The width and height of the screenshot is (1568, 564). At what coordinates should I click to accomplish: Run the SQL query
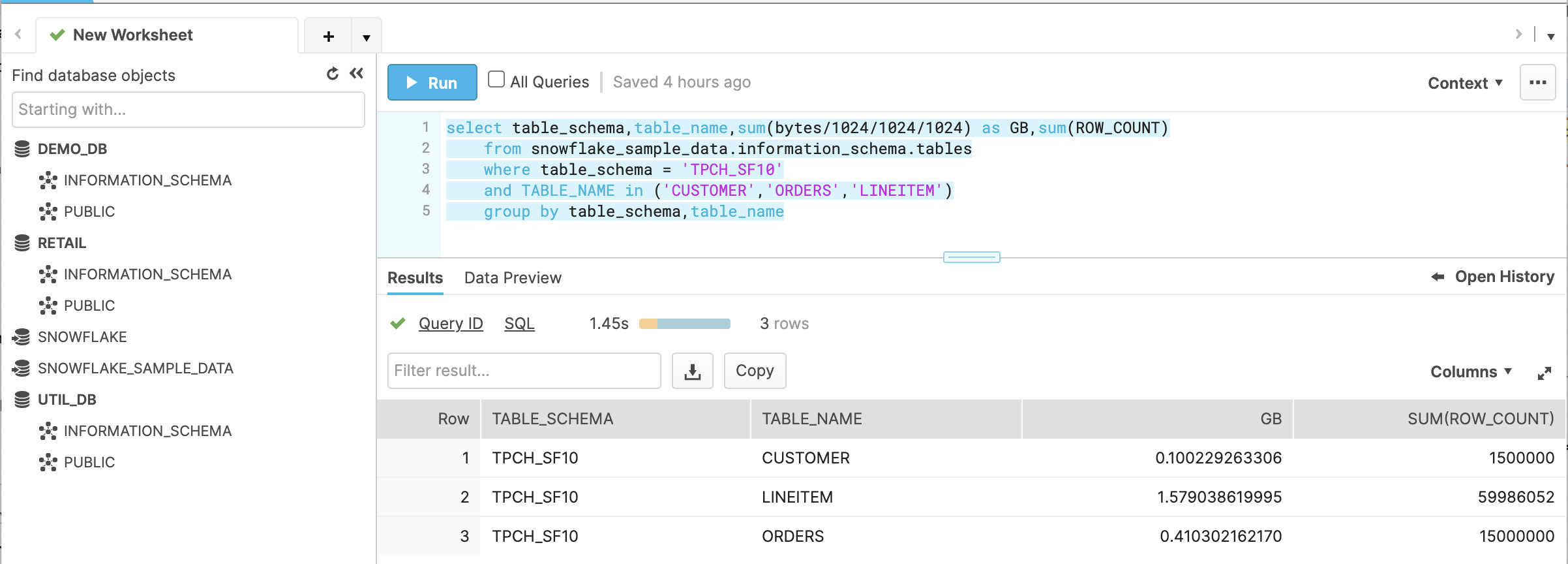432,82
